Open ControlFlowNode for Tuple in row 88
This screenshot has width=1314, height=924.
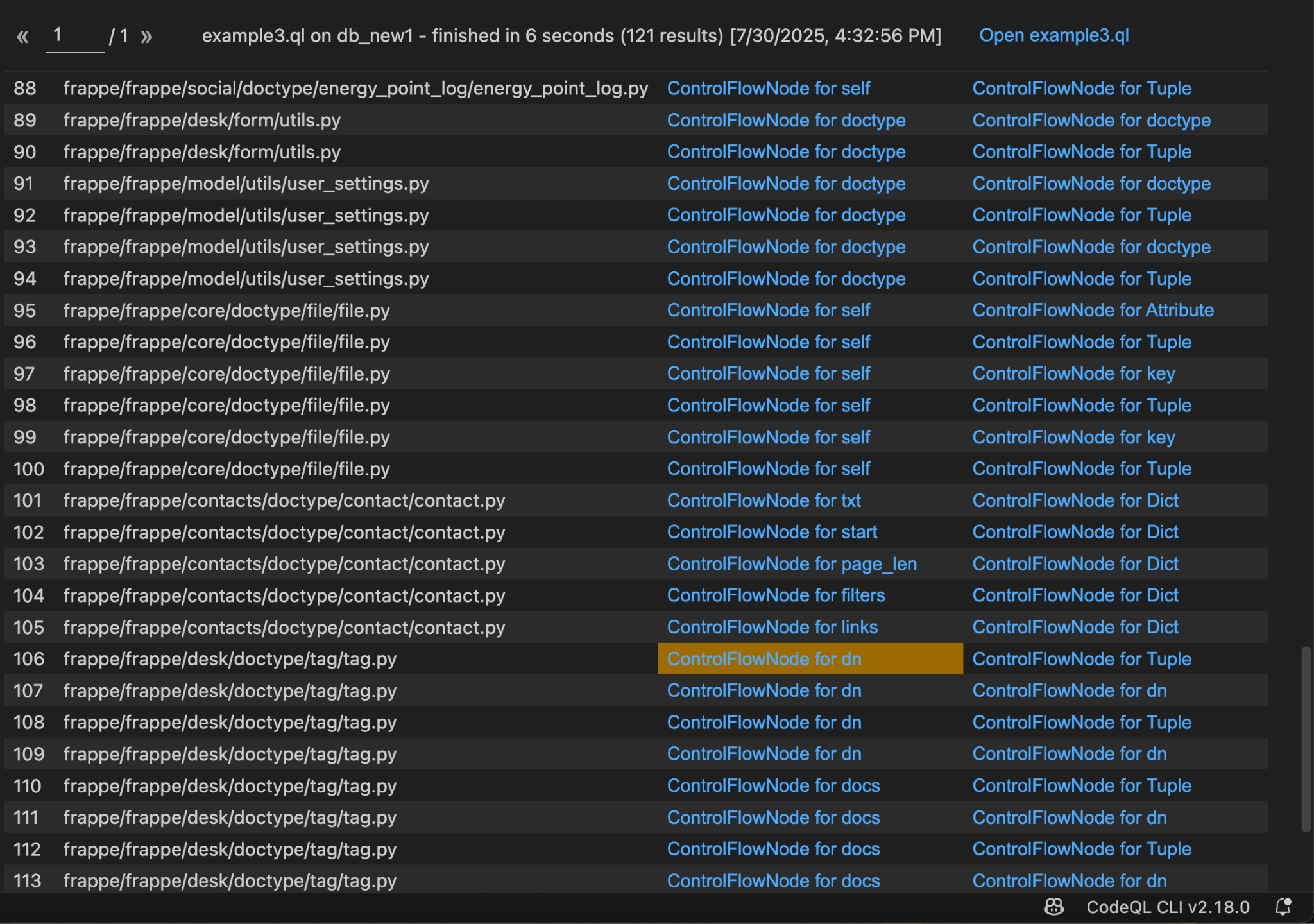(1081, 89)
